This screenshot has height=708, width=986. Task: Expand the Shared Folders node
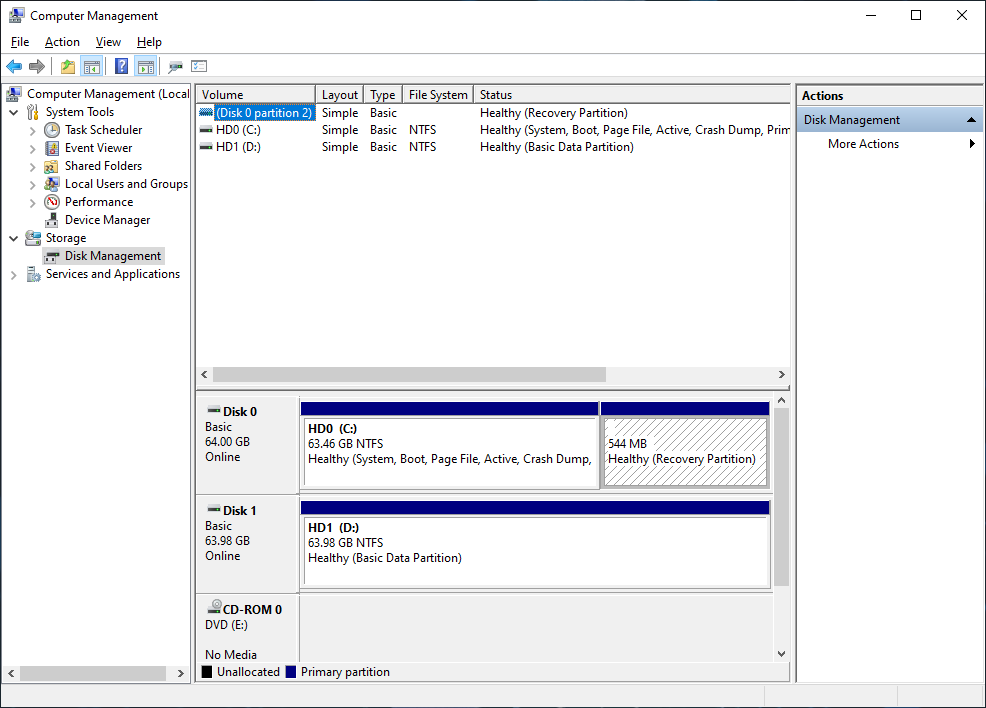coord(33,167)
